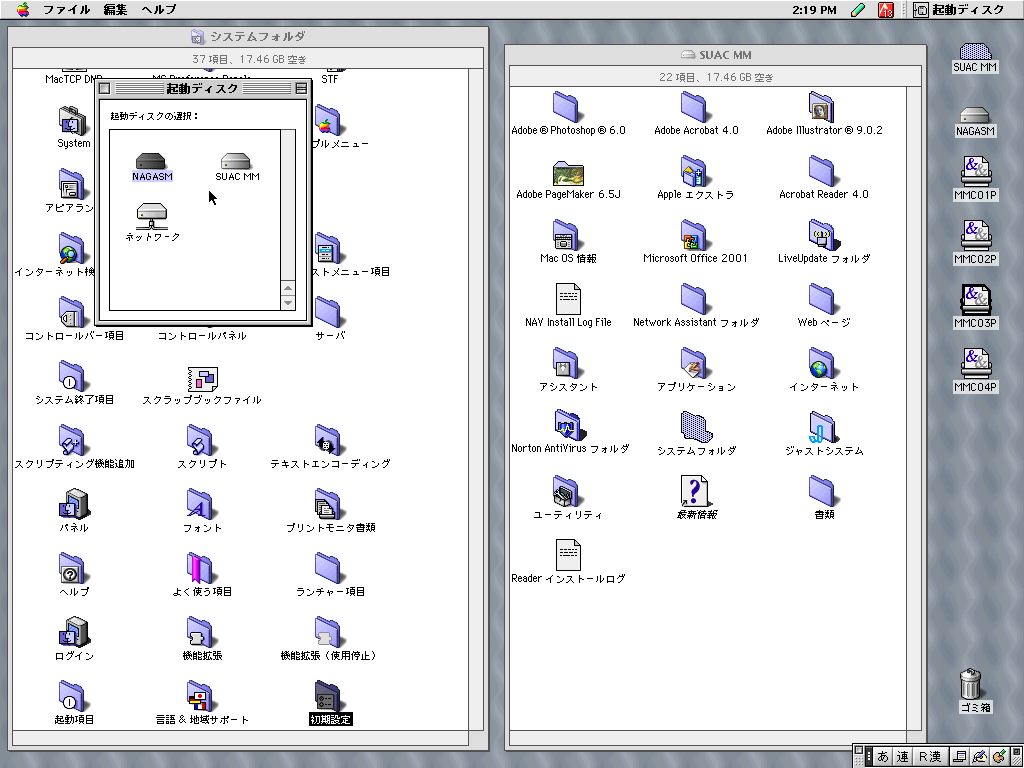Open the ファイル menu
This screenshot has height=768, width=1024.
[67, 9]
